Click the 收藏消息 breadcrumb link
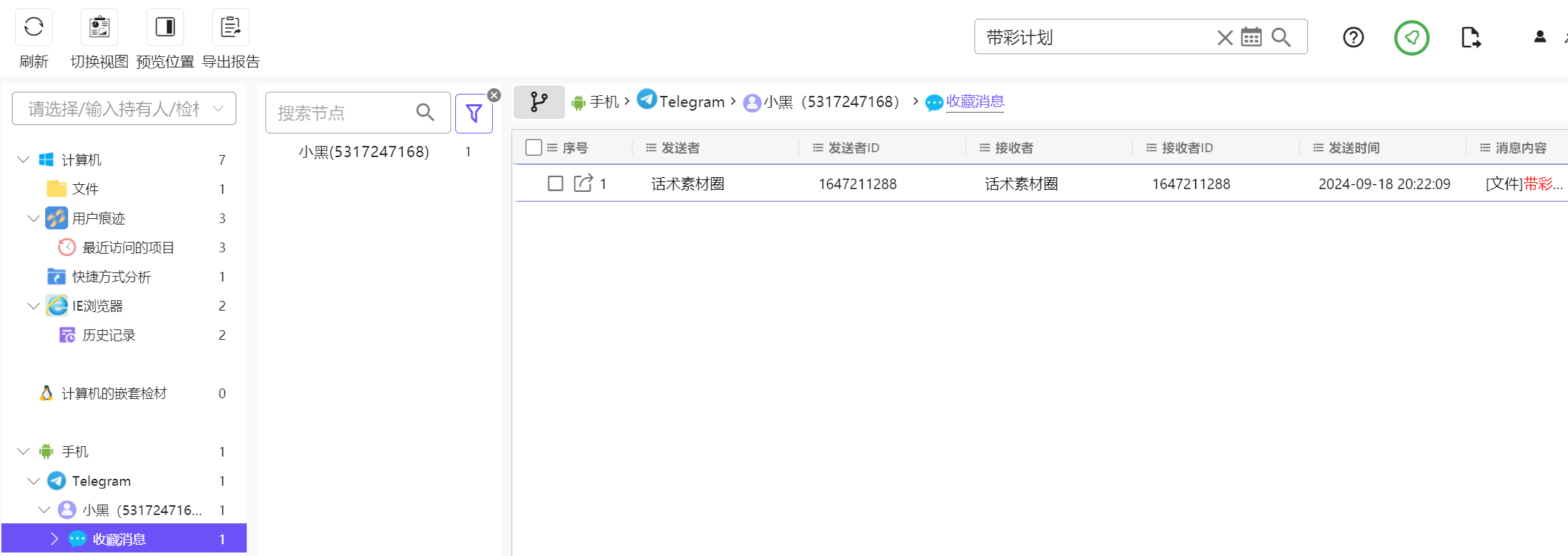1568x556 pixels. pyautogui.click(x=974, y=102)
